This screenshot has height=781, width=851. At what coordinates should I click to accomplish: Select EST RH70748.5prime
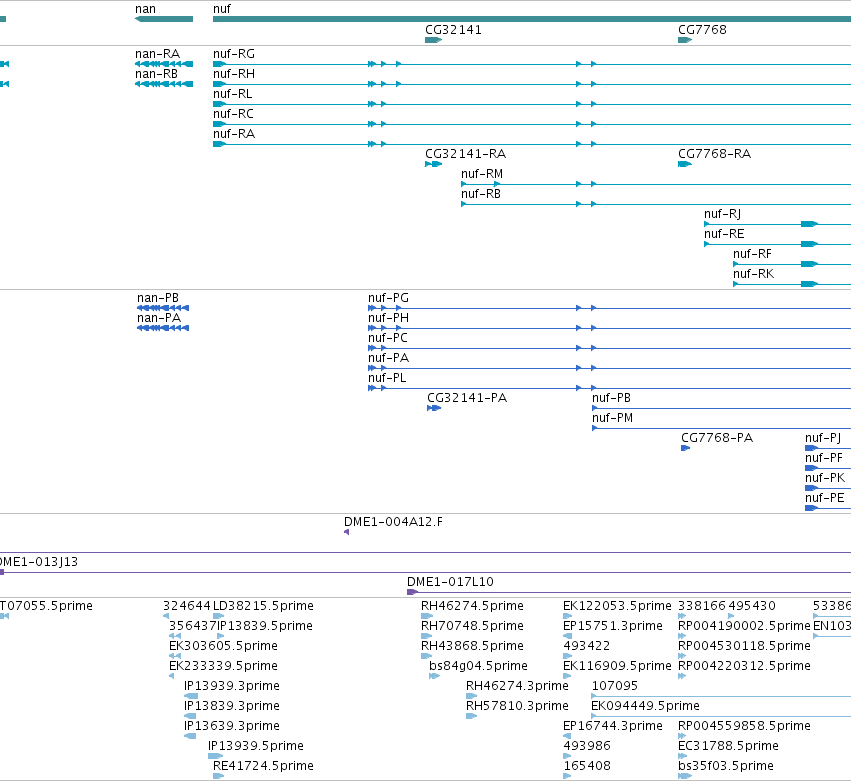tap(472, 626)
